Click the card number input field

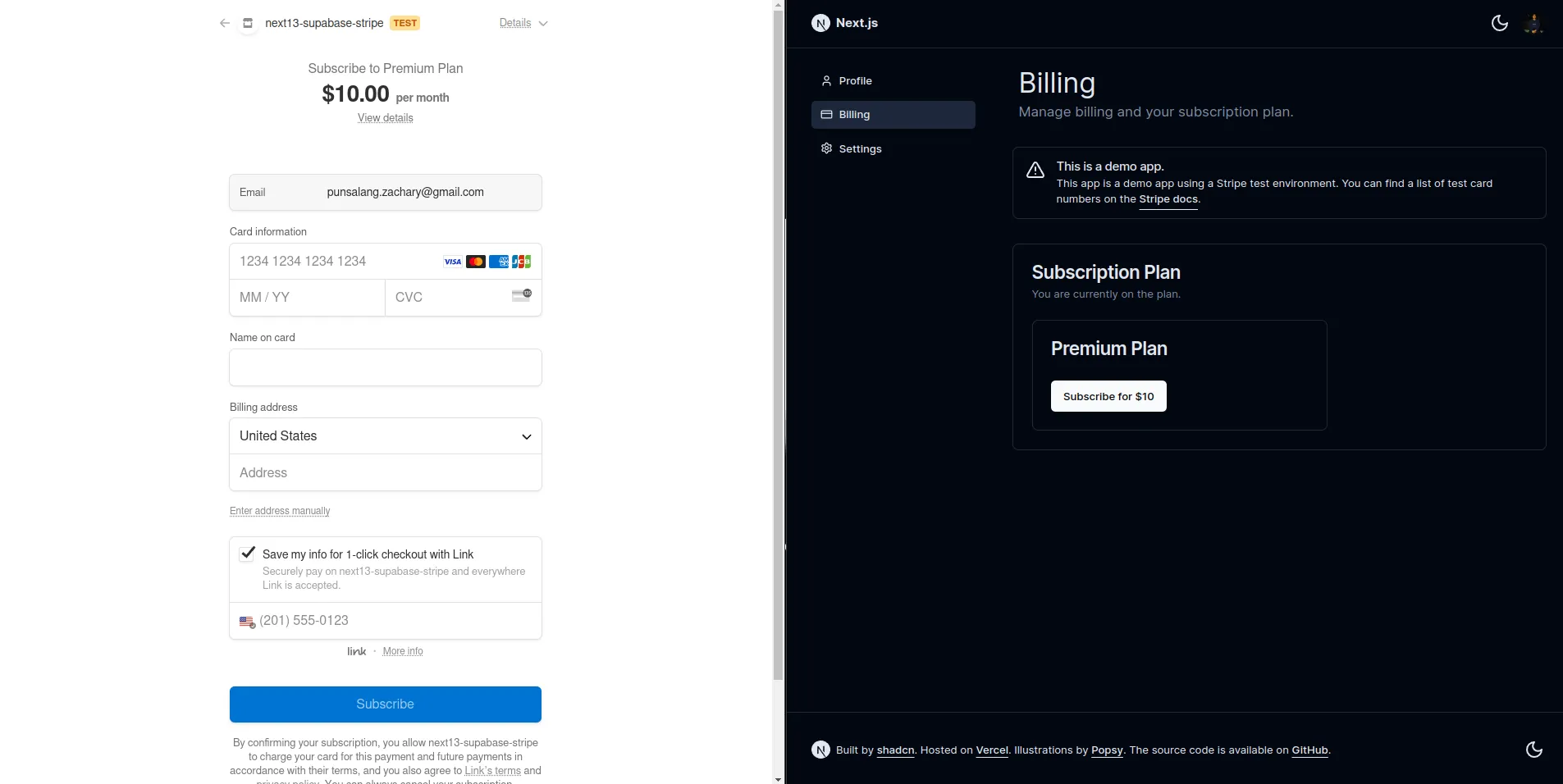coord(336,262)
